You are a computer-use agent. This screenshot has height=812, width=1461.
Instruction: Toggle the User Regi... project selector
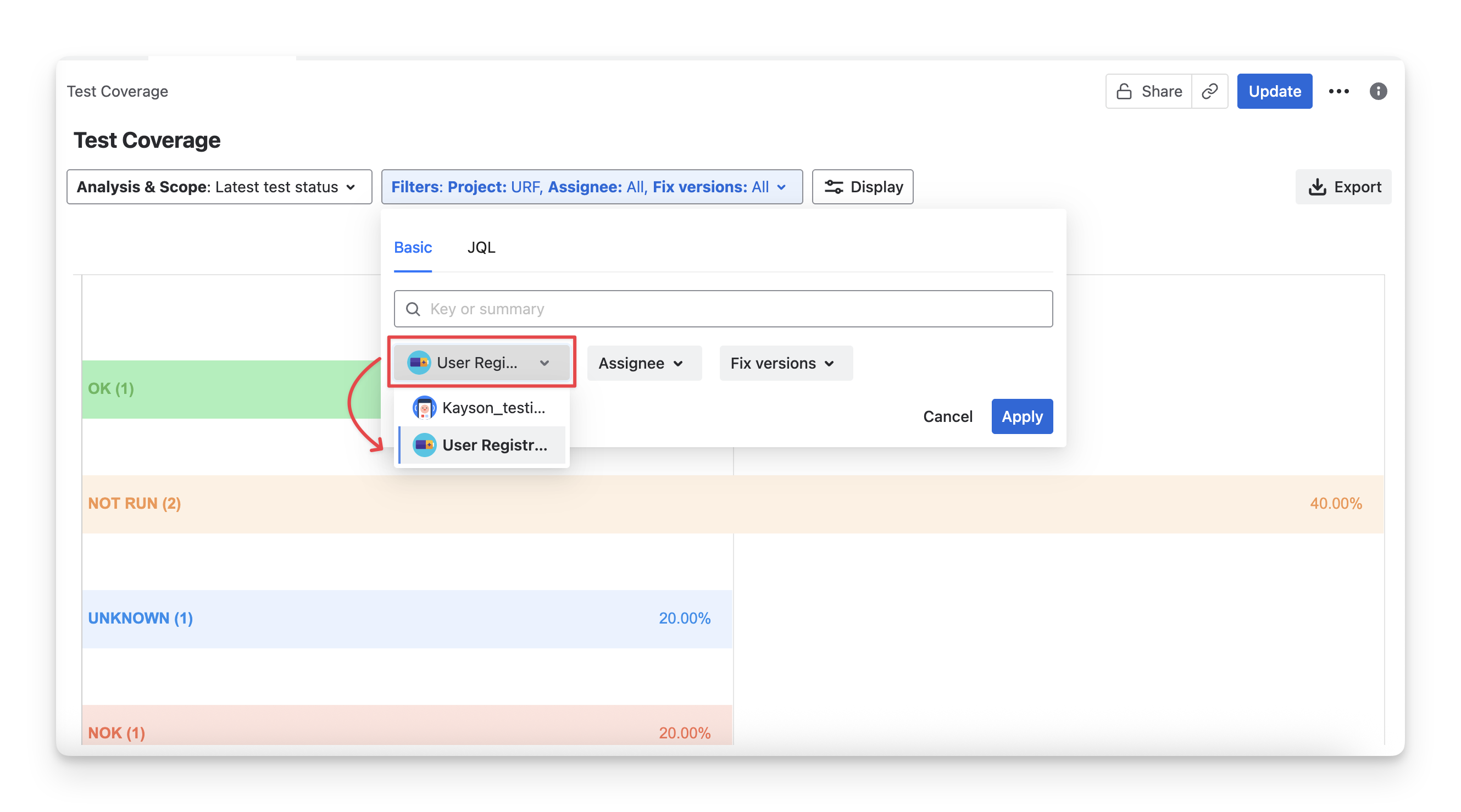coord(481,363)
